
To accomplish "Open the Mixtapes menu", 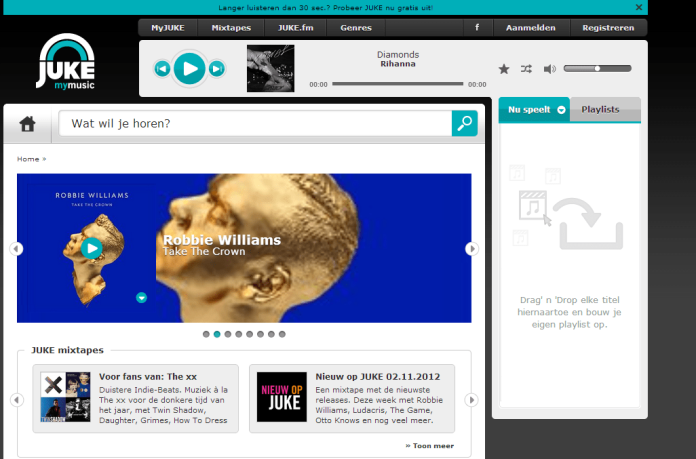I will pyautogui.click(x=231, y=28).
